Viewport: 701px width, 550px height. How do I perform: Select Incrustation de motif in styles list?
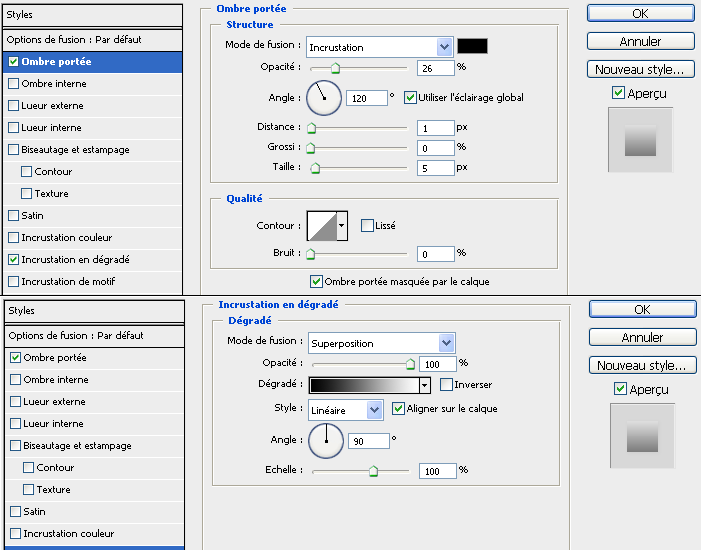(x=68, y=282)
